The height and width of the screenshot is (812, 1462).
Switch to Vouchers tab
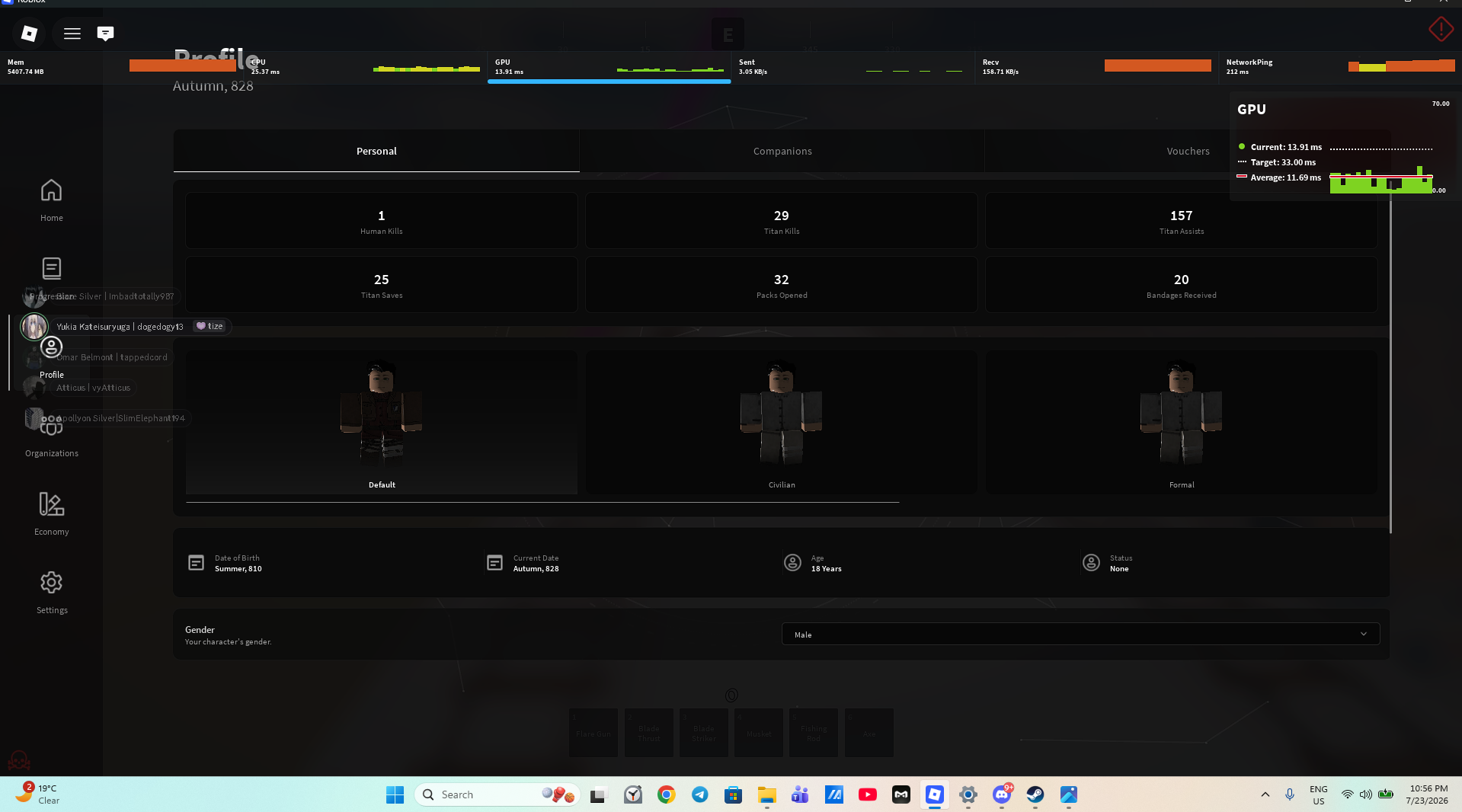click(x=1188, y=151)
